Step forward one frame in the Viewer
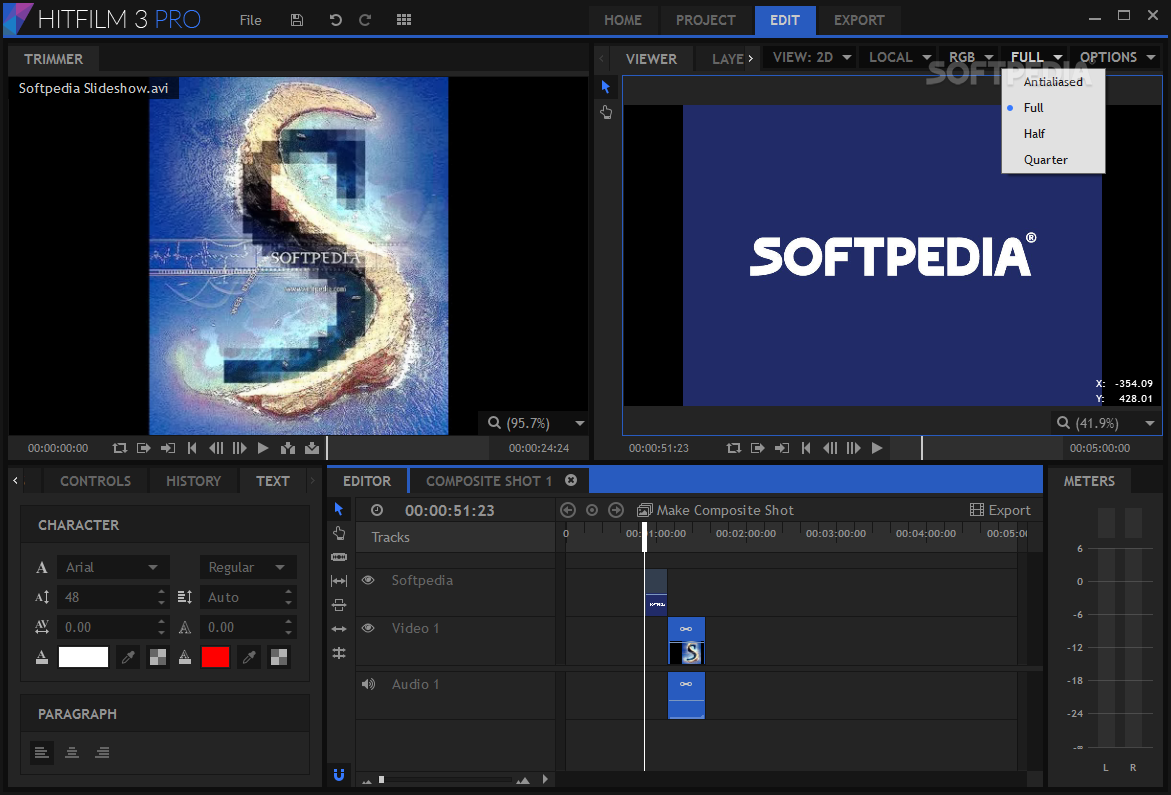The image size is (1171, 795). (854, 448)
